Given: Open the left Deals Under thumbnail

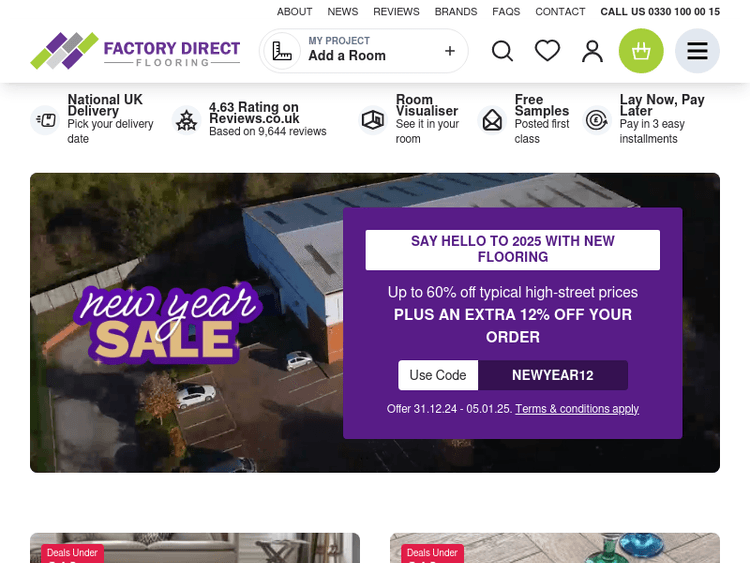Looking at the screenshot, I should pos(195,548).
